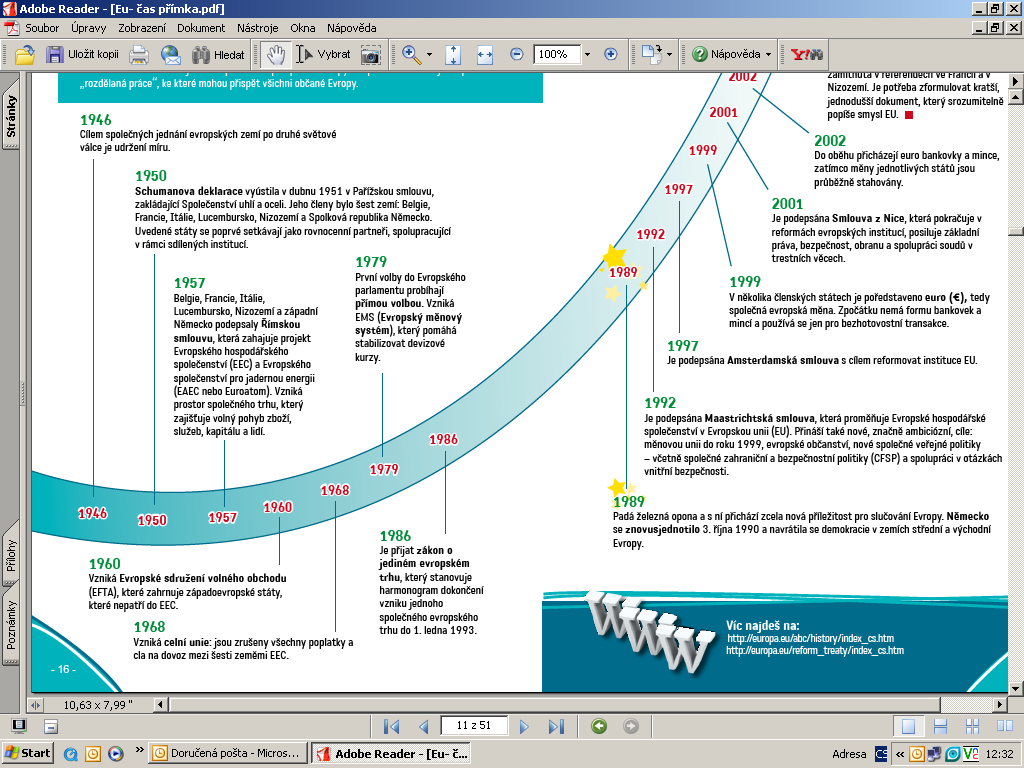Open the europa.eu/abc/history link
The image size is (1024, 768).
pos(810,638)
